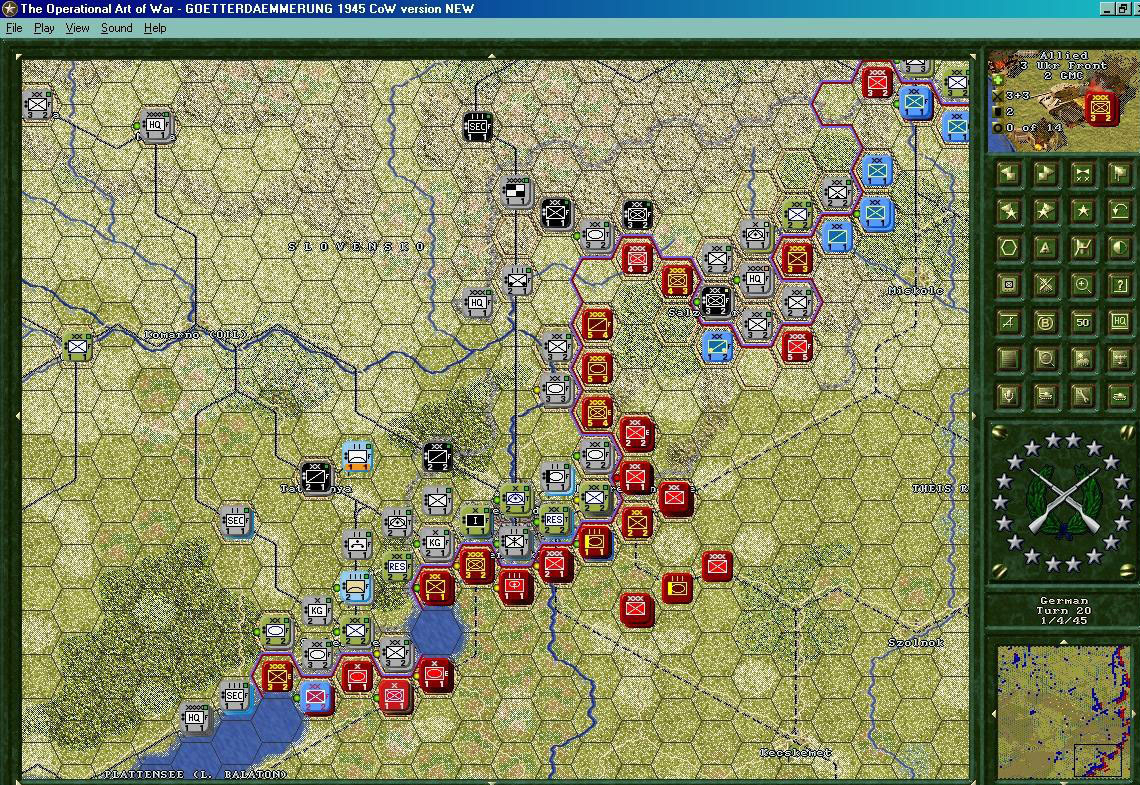Open the File menu
The width and height of the screenshot is (1140, 785).
click(x=14, y=28)
